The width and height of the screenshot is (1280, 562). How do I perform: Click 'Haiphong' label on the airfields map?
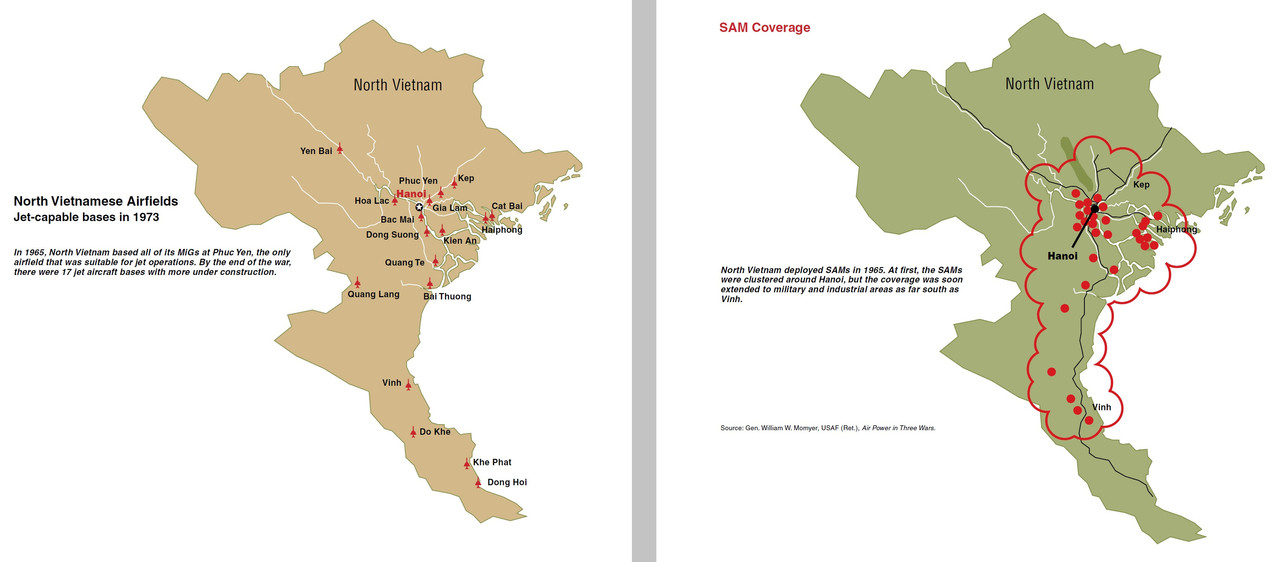tap(502, 230)
